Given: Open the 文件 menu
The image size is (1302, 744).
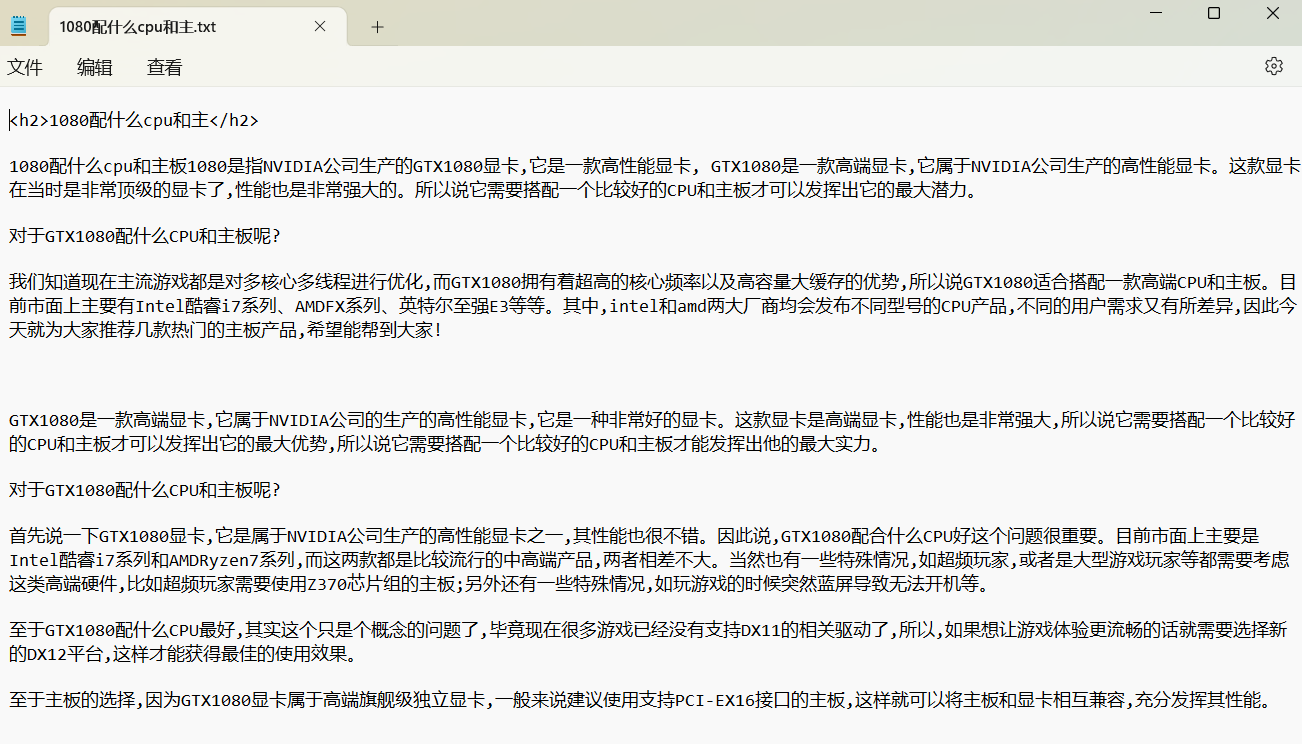Looking at the screenshot, I should point(25,67).
